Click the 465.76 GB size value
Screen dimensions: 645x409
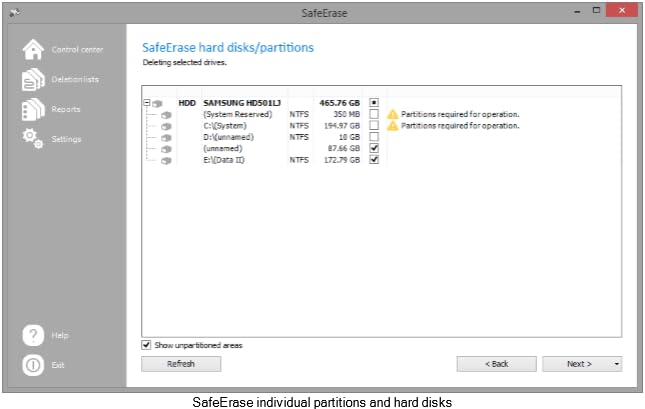pos(339,103)
